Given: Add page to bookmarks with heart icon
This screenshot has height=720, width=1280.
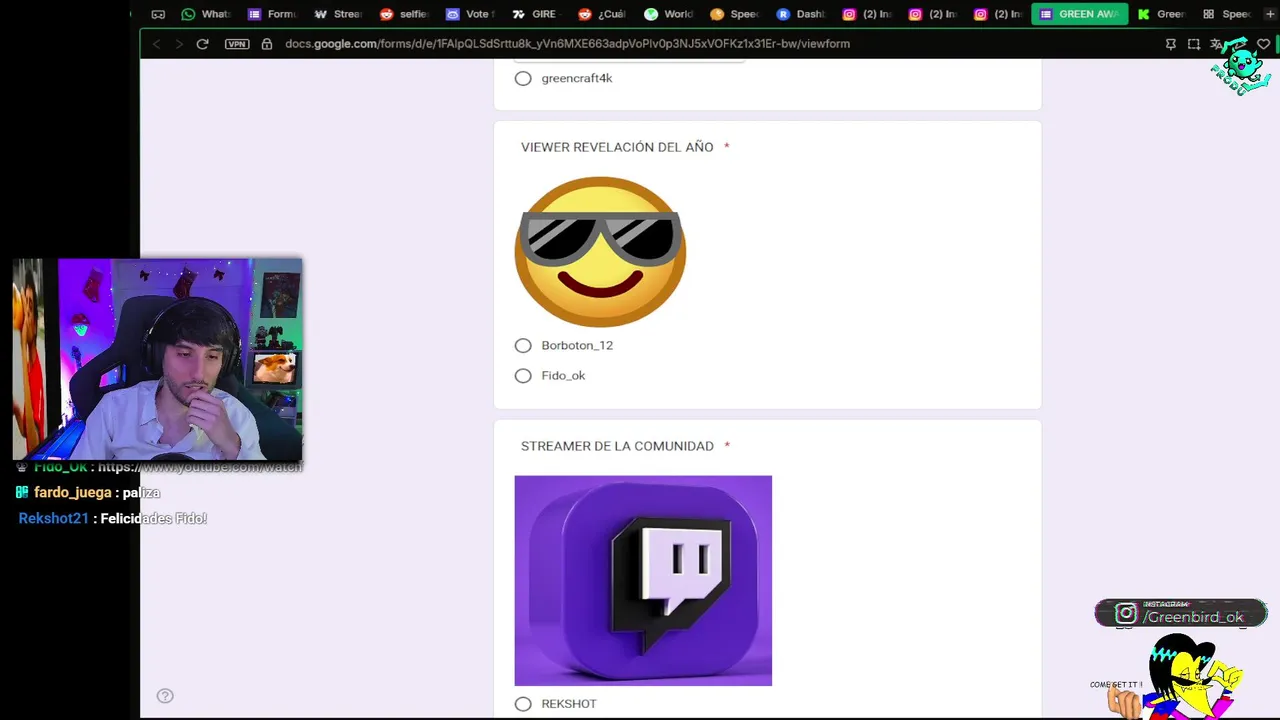Looking at the screenshot, I should (x=1264, y=44).
